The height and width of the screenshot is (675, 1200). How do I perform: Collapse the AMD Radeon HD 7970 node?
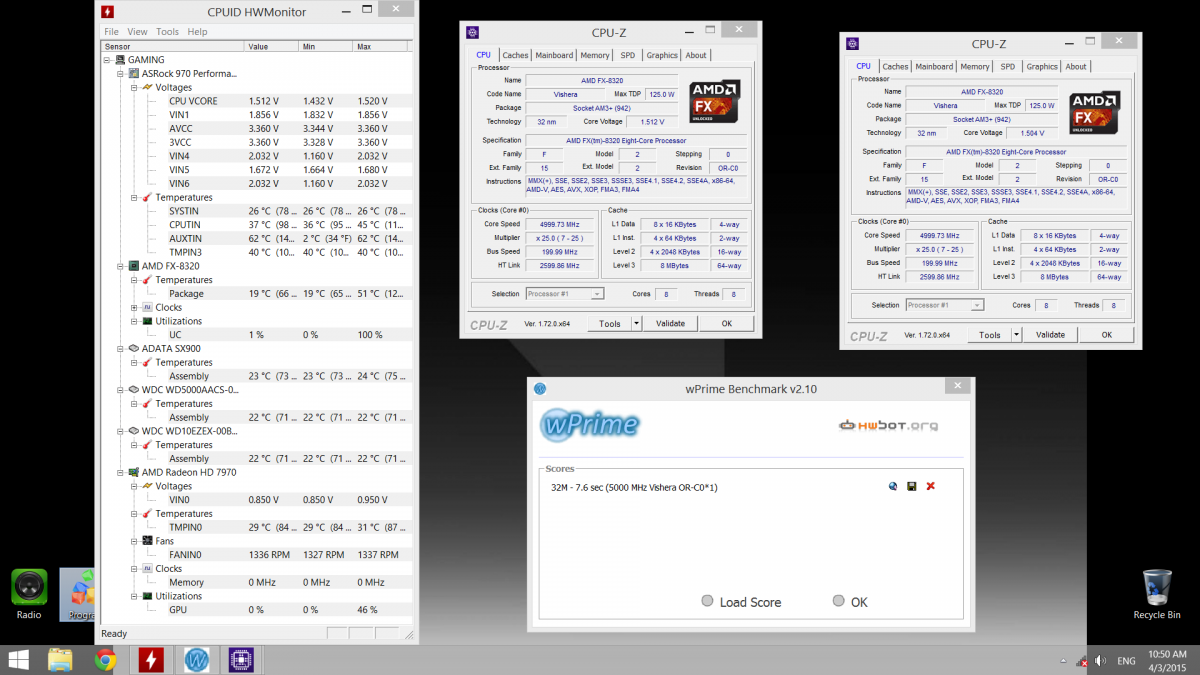click(121, 472)
